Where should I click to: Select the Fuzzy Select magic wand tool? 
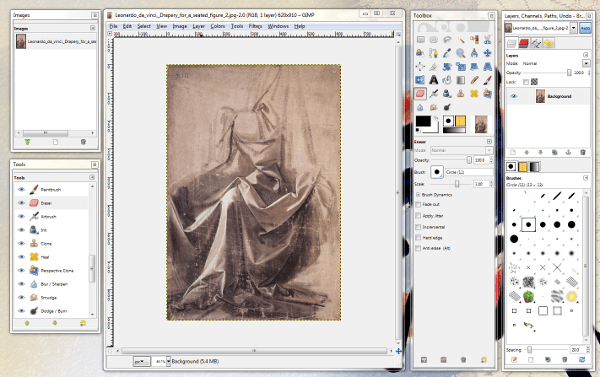(x=461, y=39)
